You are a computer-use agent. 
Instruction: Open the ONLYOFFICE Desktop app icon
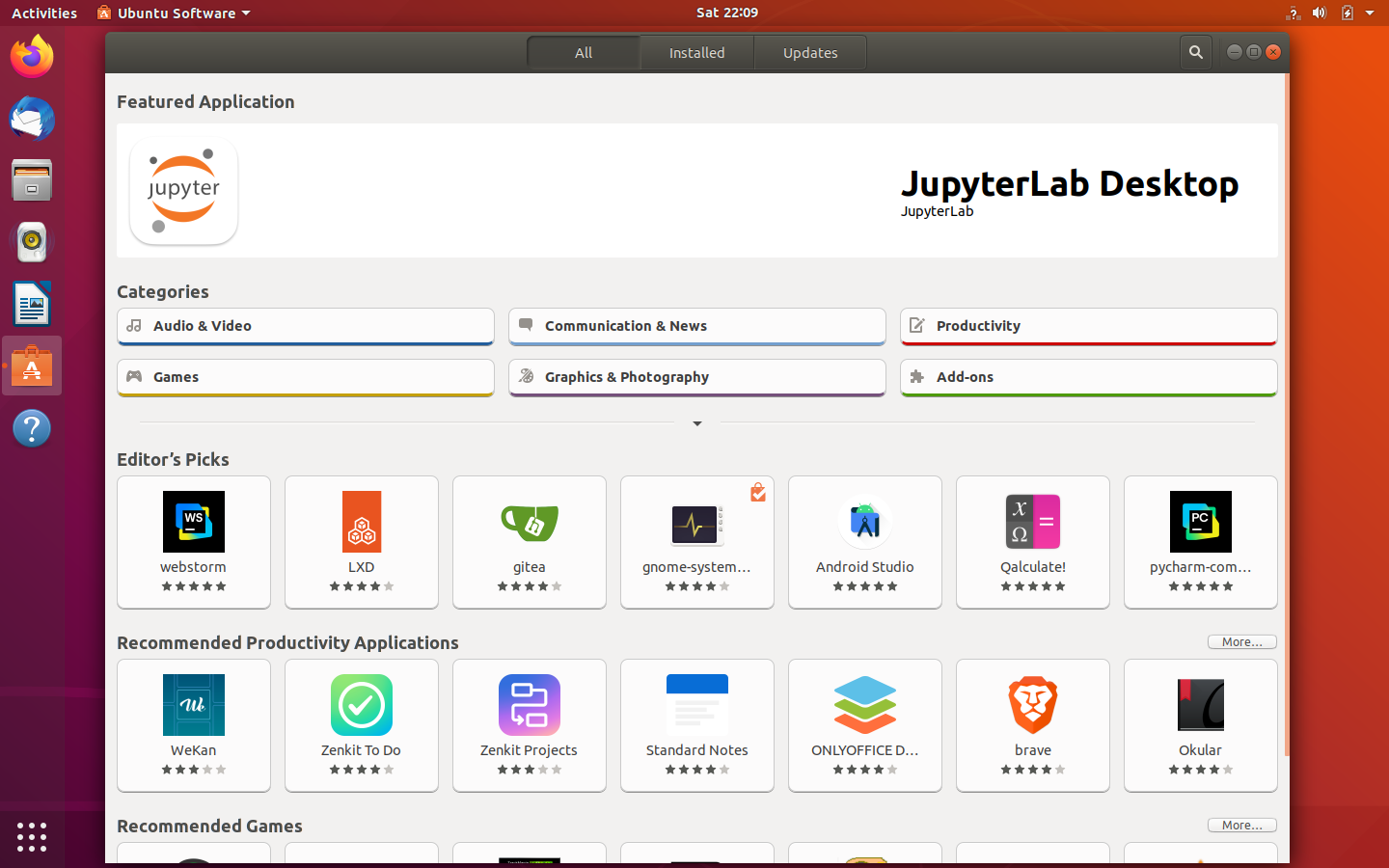(x=865, y=705)
